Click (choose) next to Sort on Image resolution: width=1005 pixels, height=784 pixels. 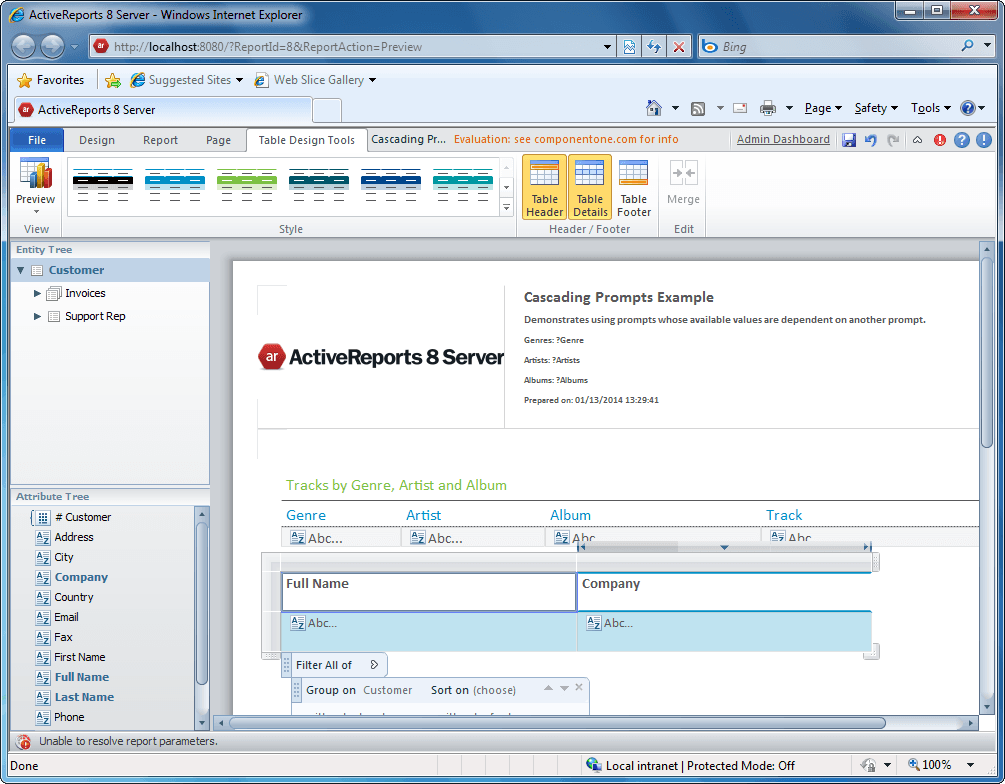pos(494,690)
